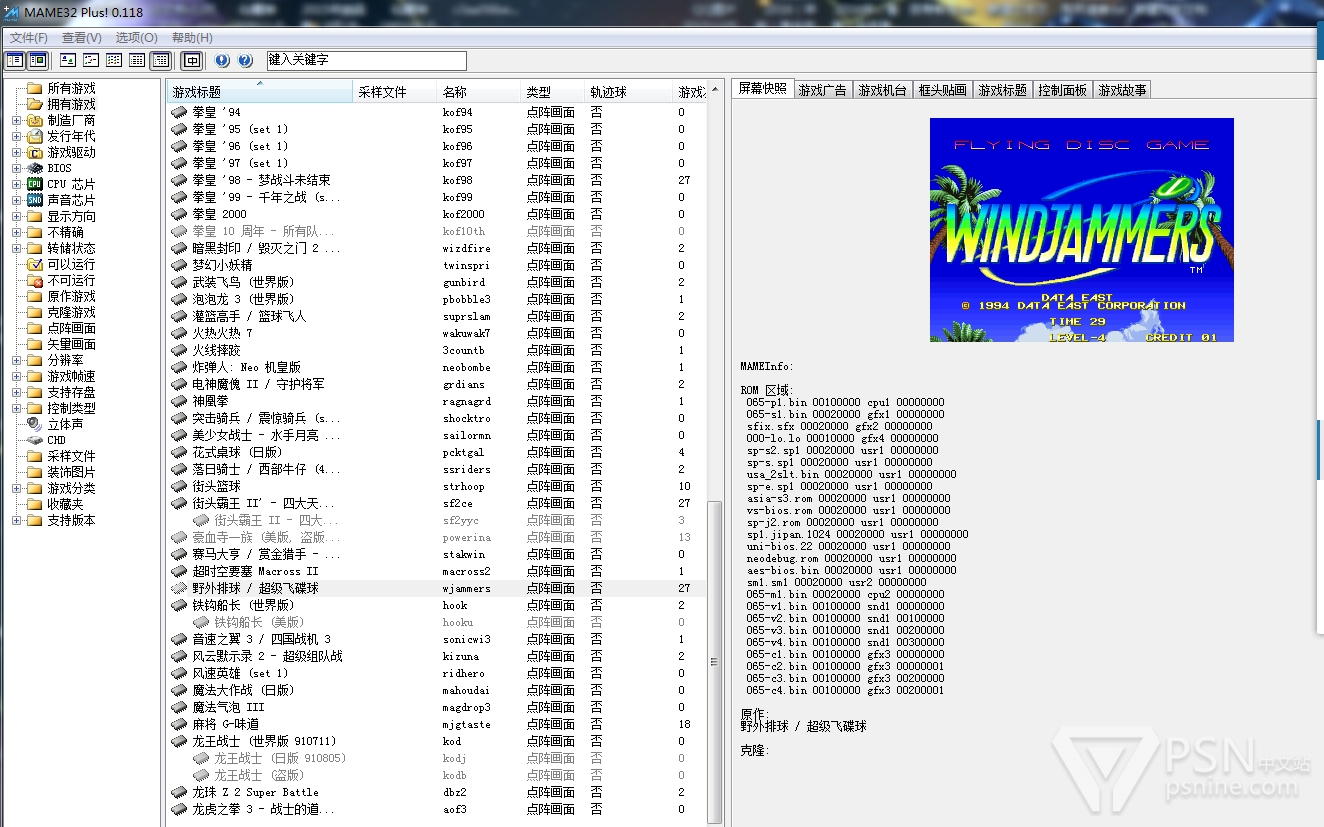
Task: Switch to the 框头贴画 tab
Action: tap(942, 90)
